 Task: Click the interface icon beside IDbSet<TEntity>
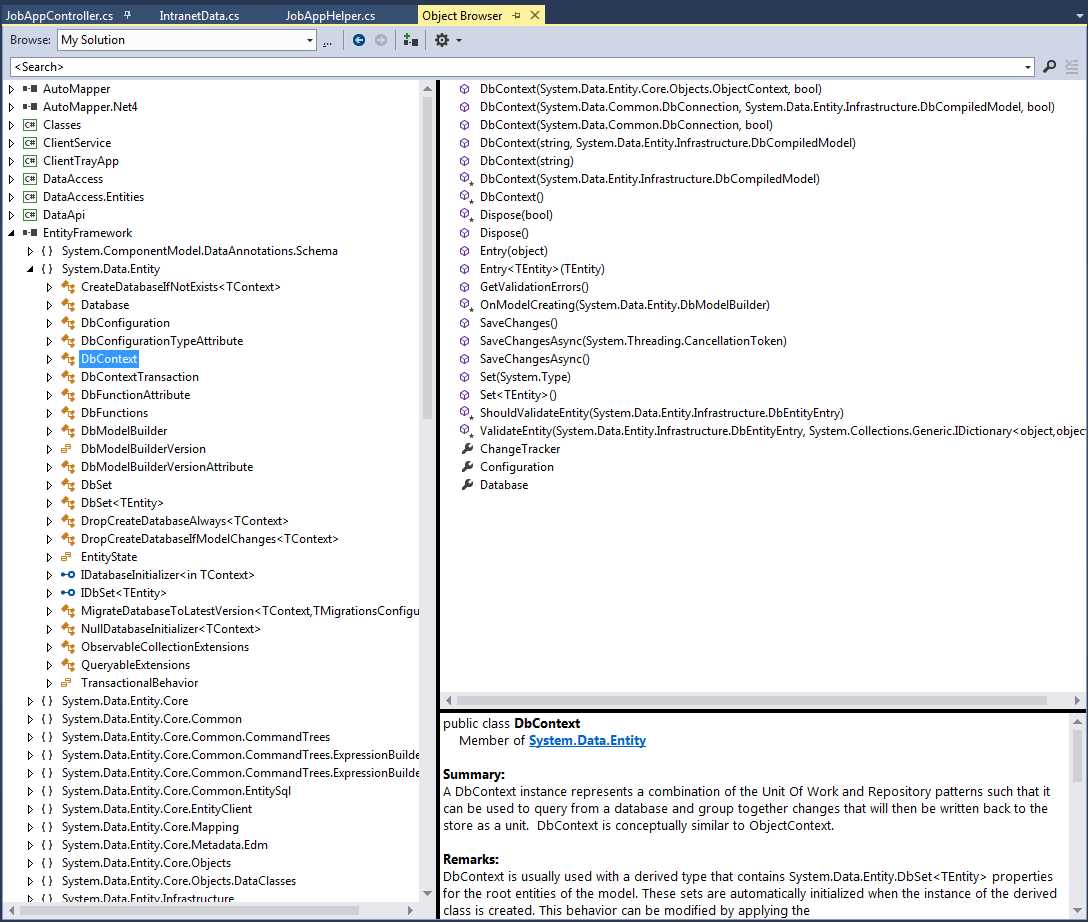pos(68,593)
